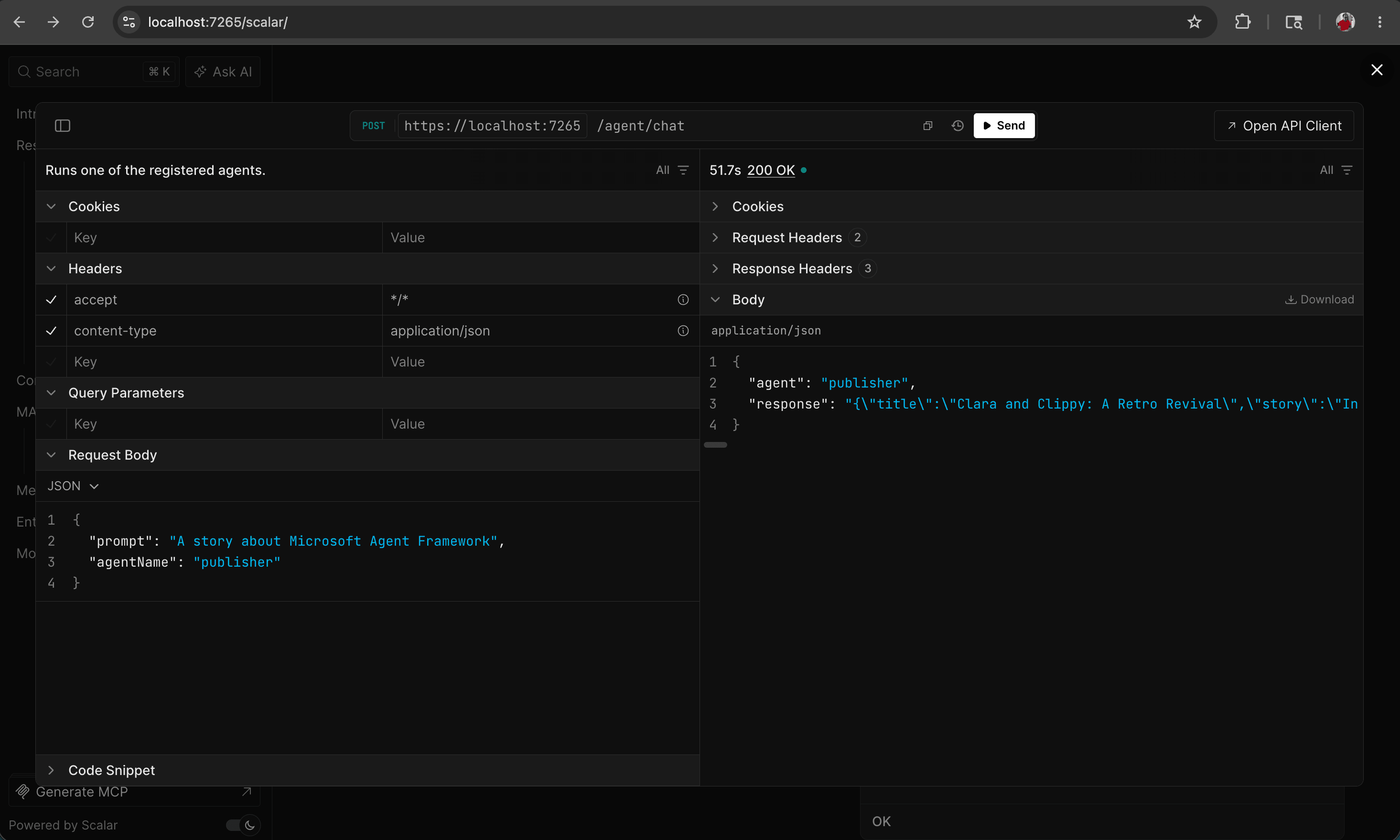Collapse the response Body section
Screen dimensions: 1400x840
tap(715, 300)
